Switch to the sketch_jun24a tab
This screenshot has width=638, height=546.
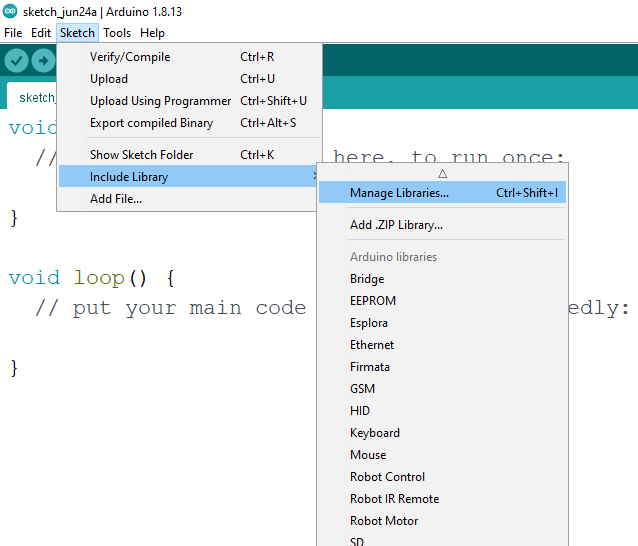[37, 98]
